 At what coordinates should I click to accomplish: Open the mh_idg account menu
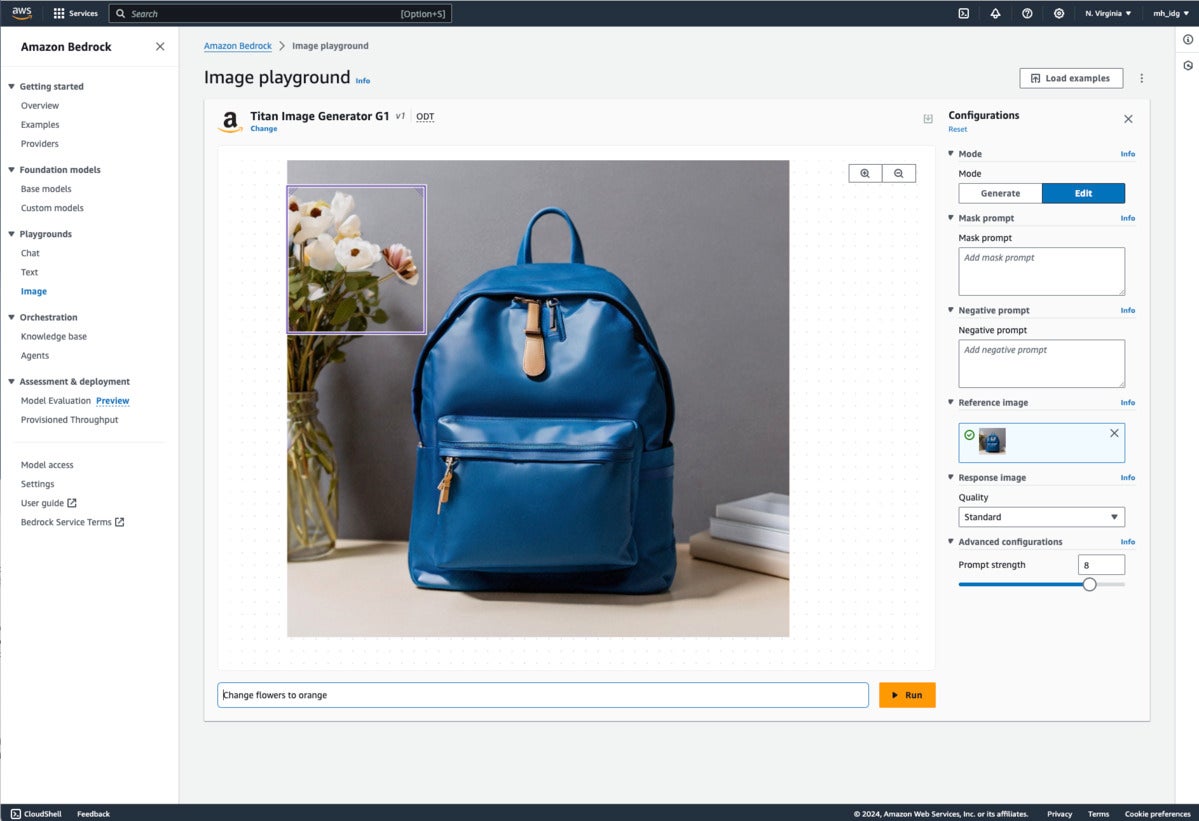(1171, 13)
